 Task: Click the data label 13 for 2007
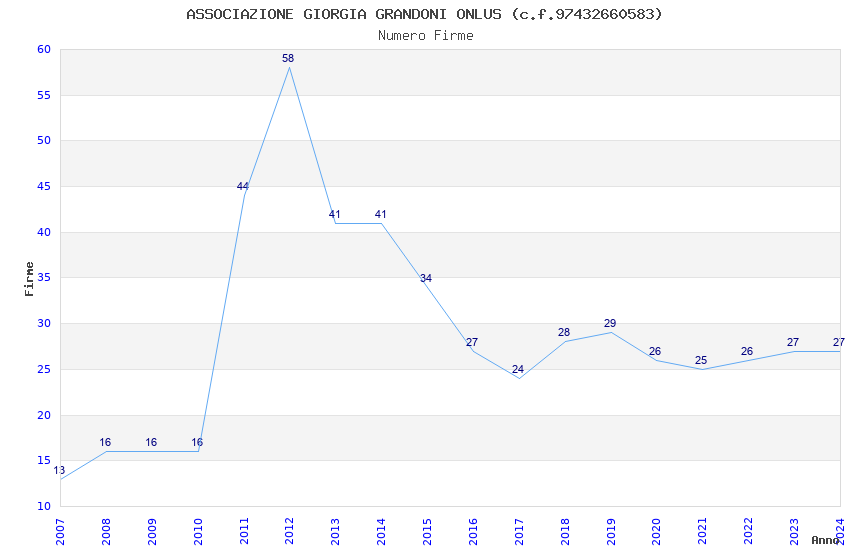(59, 470)
